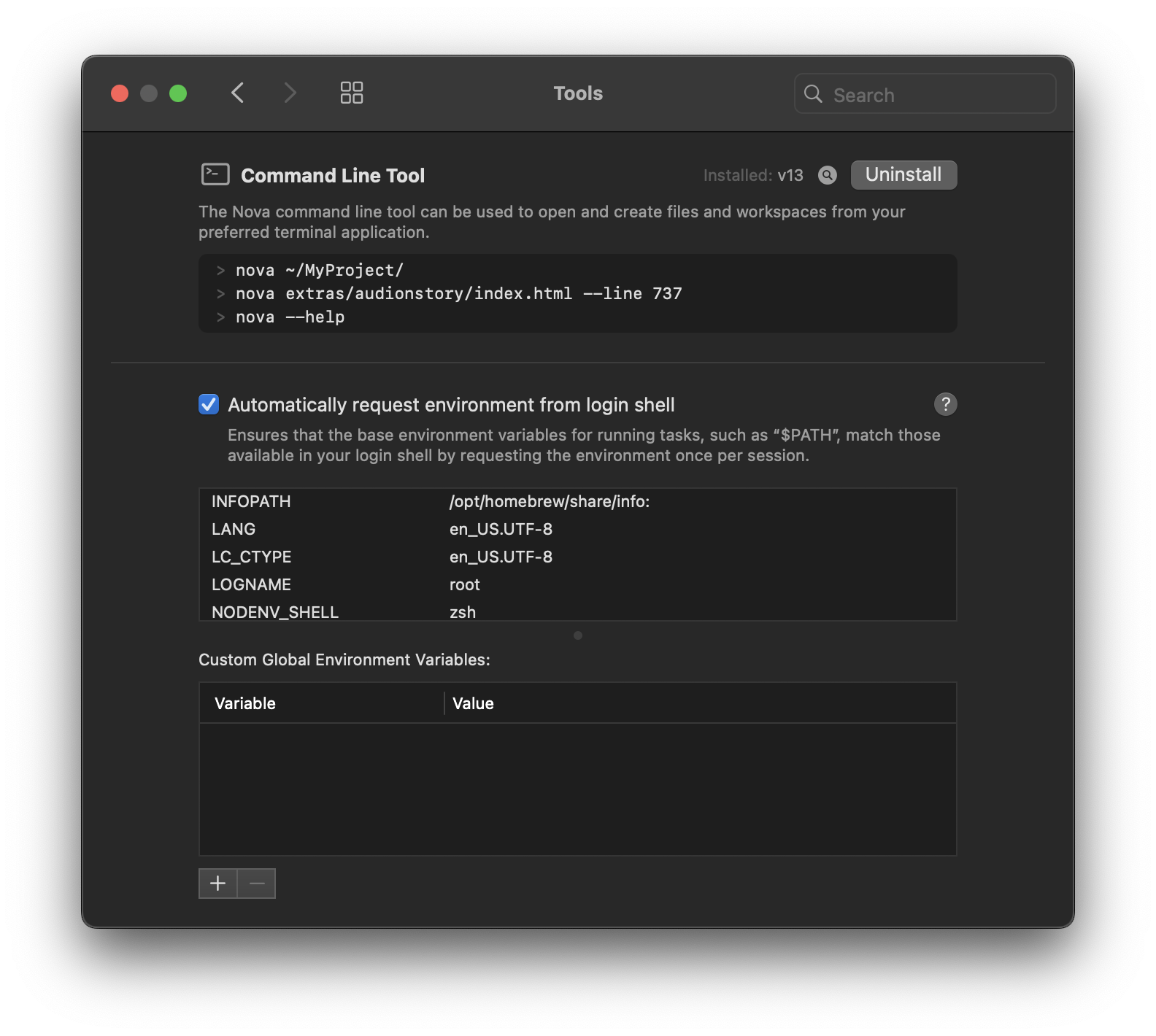Toggle automatic login shell environment request
Image resolution: width=1156 pixels, height=1036 pixels.
point(209,404)
